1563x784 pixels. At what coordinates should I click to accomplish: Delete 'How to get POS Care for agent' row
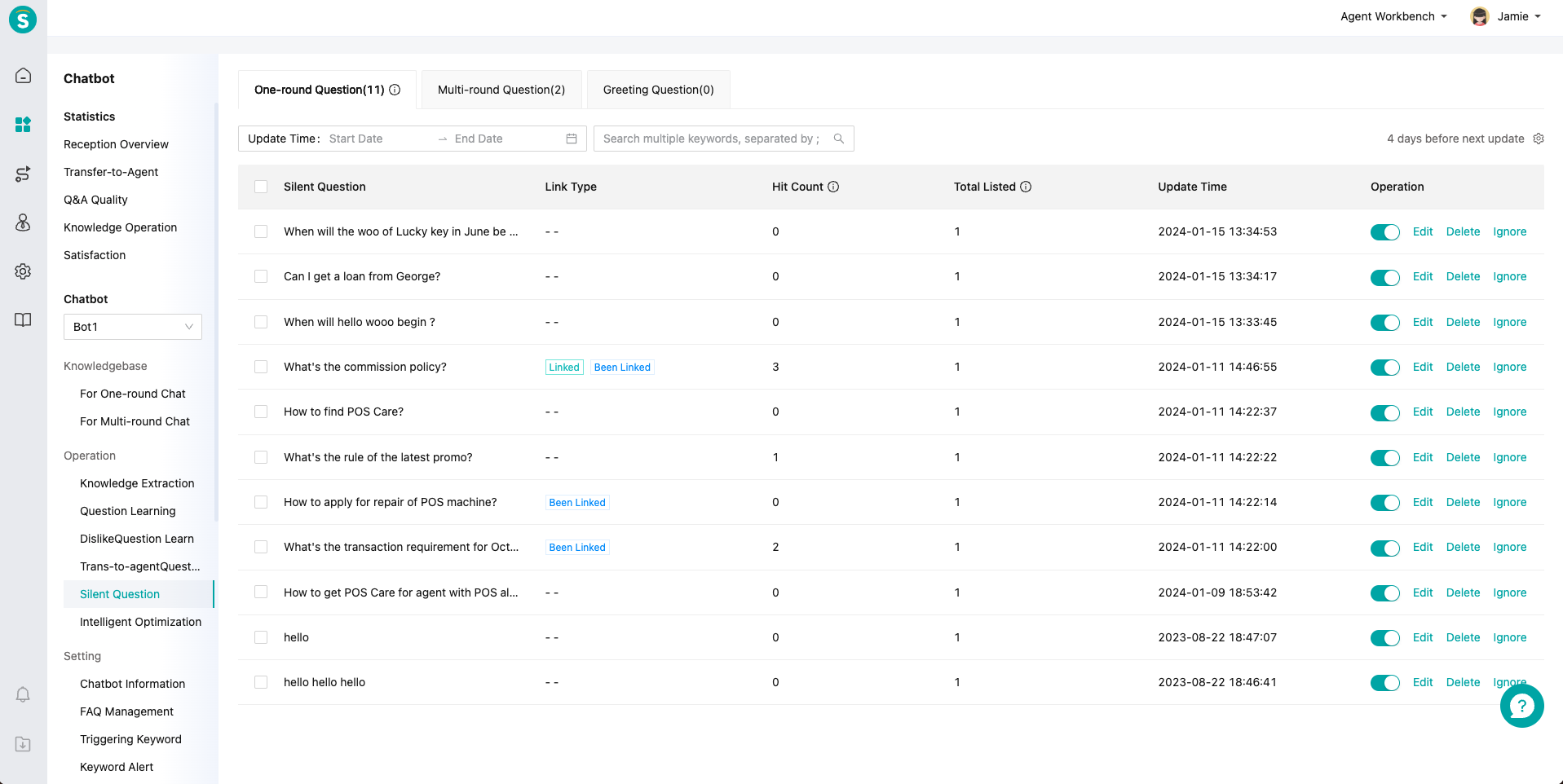(x=1463, y=592)
